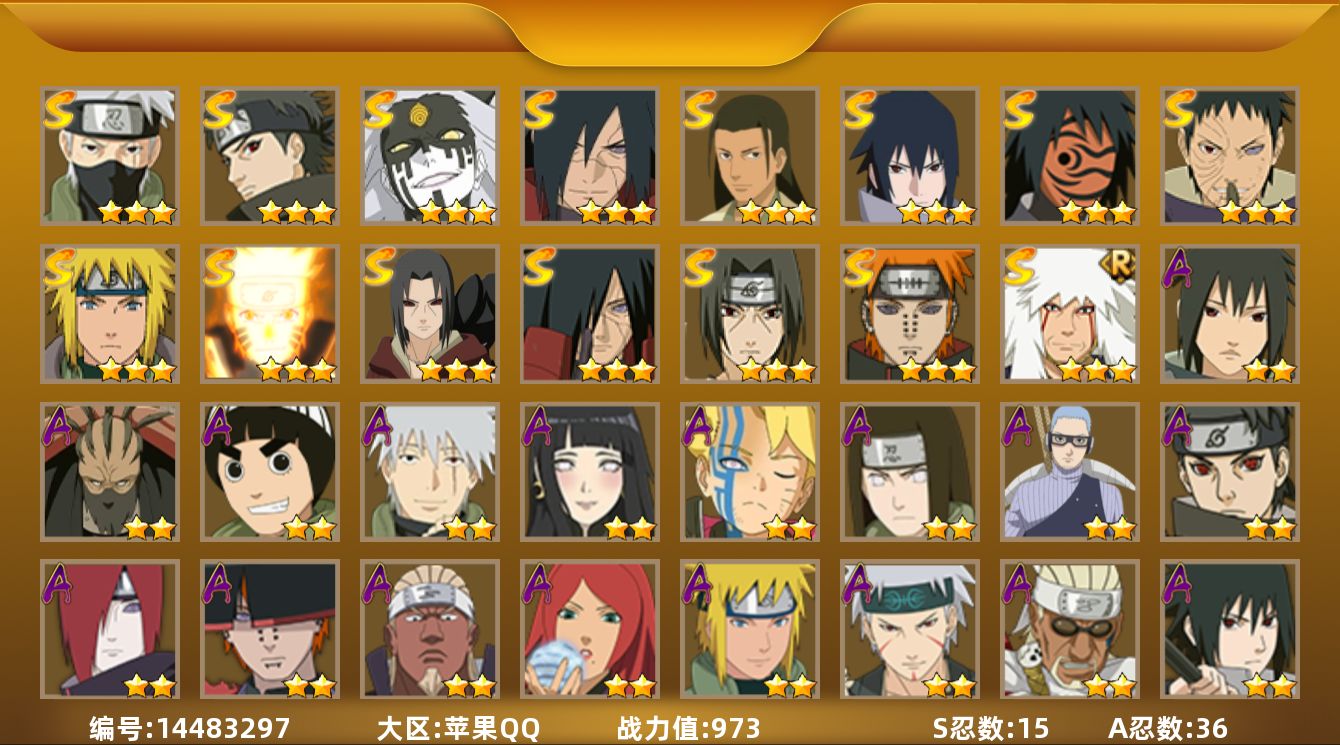Select red-haired Kushina holding a blue orb
This screenshot has width=1340, height=745.
[590, 629]
